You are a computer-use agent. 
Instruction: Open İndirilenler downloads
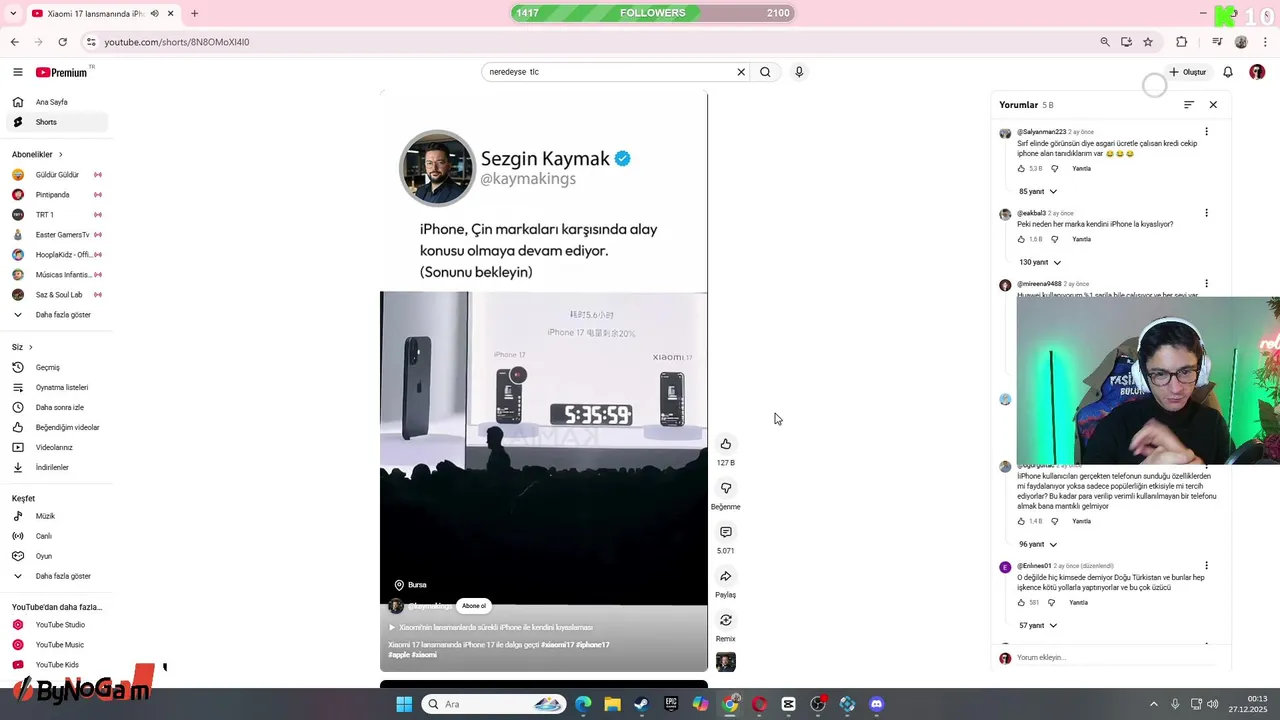56,467
